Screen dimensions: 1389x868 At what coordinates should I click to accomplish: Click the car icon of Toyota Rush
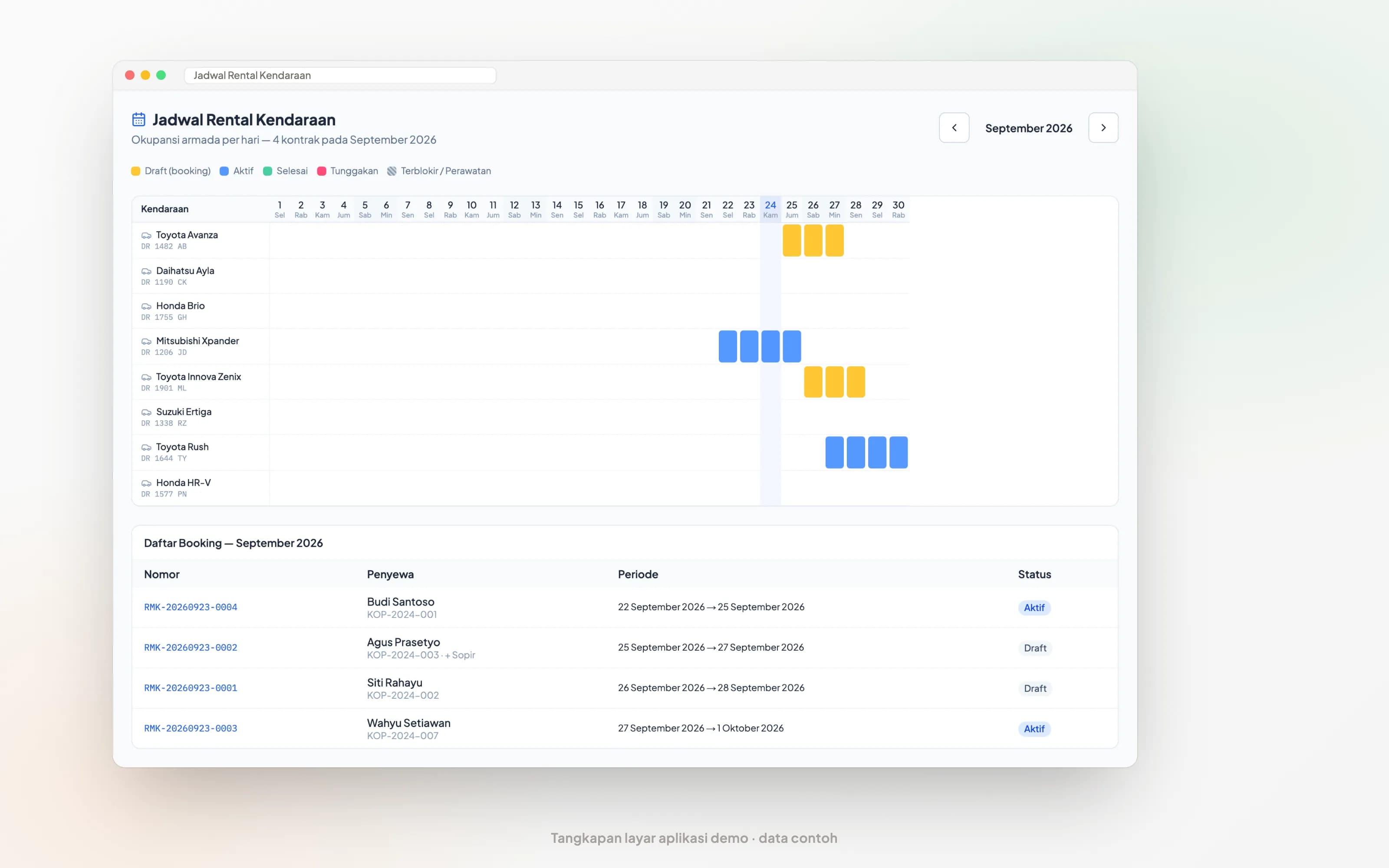click(146, 447)
